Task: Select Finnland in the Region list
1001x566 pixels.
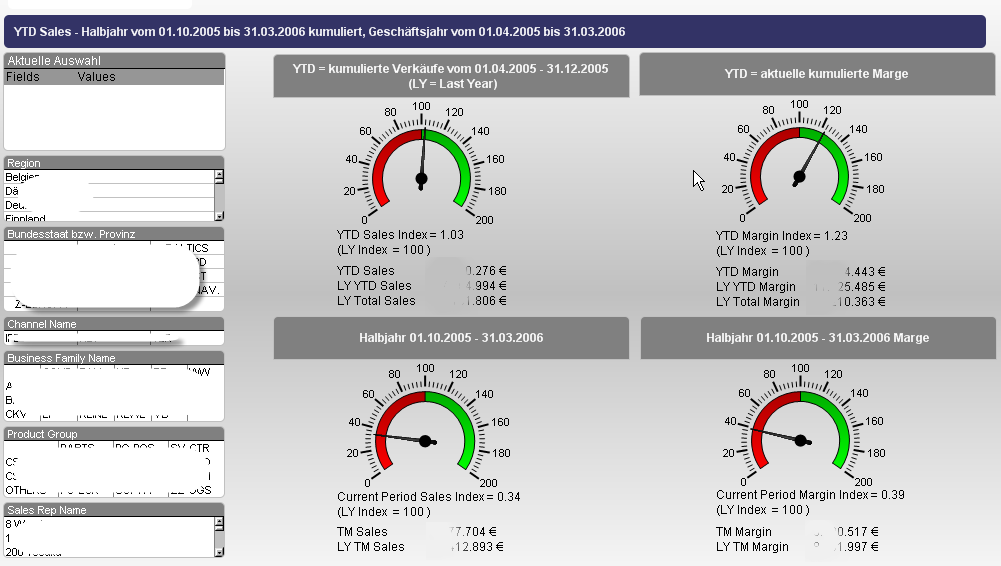Action: [x=25, y=218]
